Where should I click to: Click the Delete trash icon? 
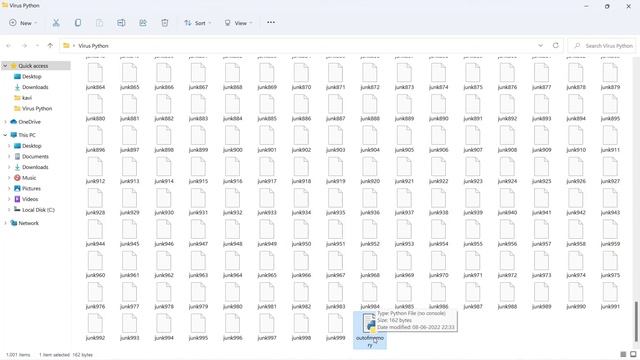(164, 23)
